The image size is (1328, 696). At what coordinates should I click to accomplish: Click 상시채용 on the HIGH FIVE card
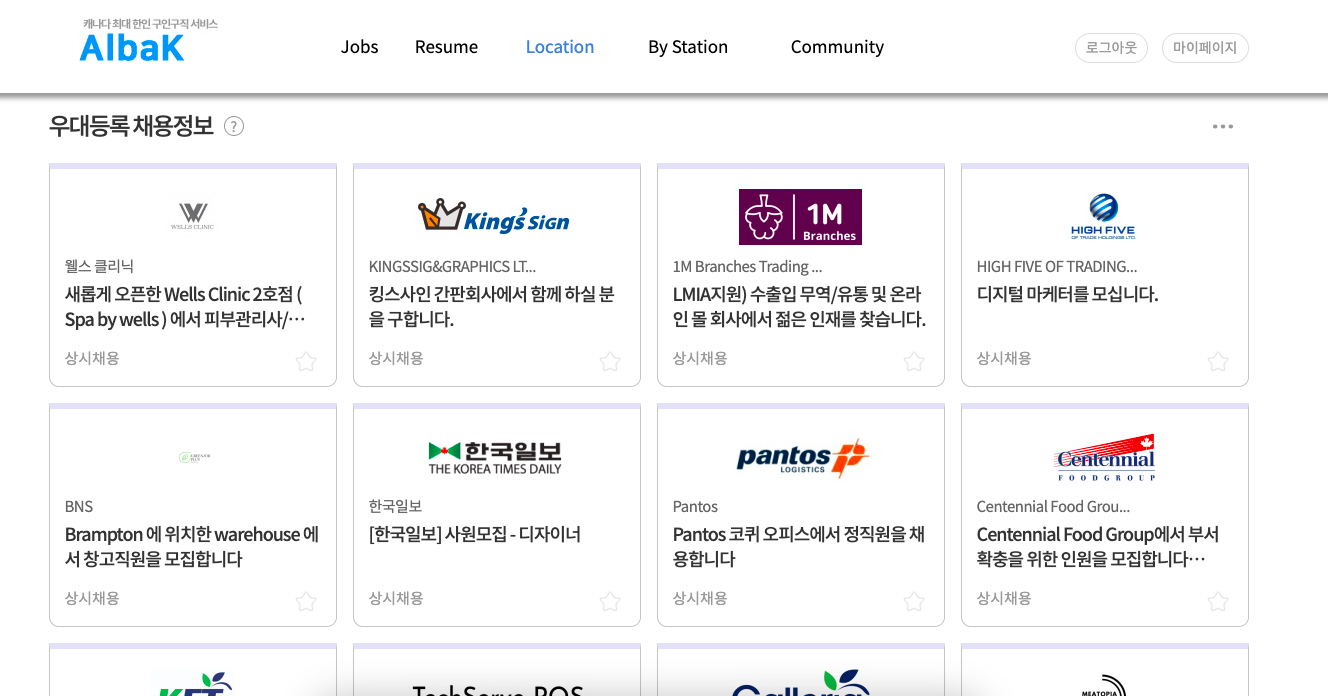(1004, 358)
